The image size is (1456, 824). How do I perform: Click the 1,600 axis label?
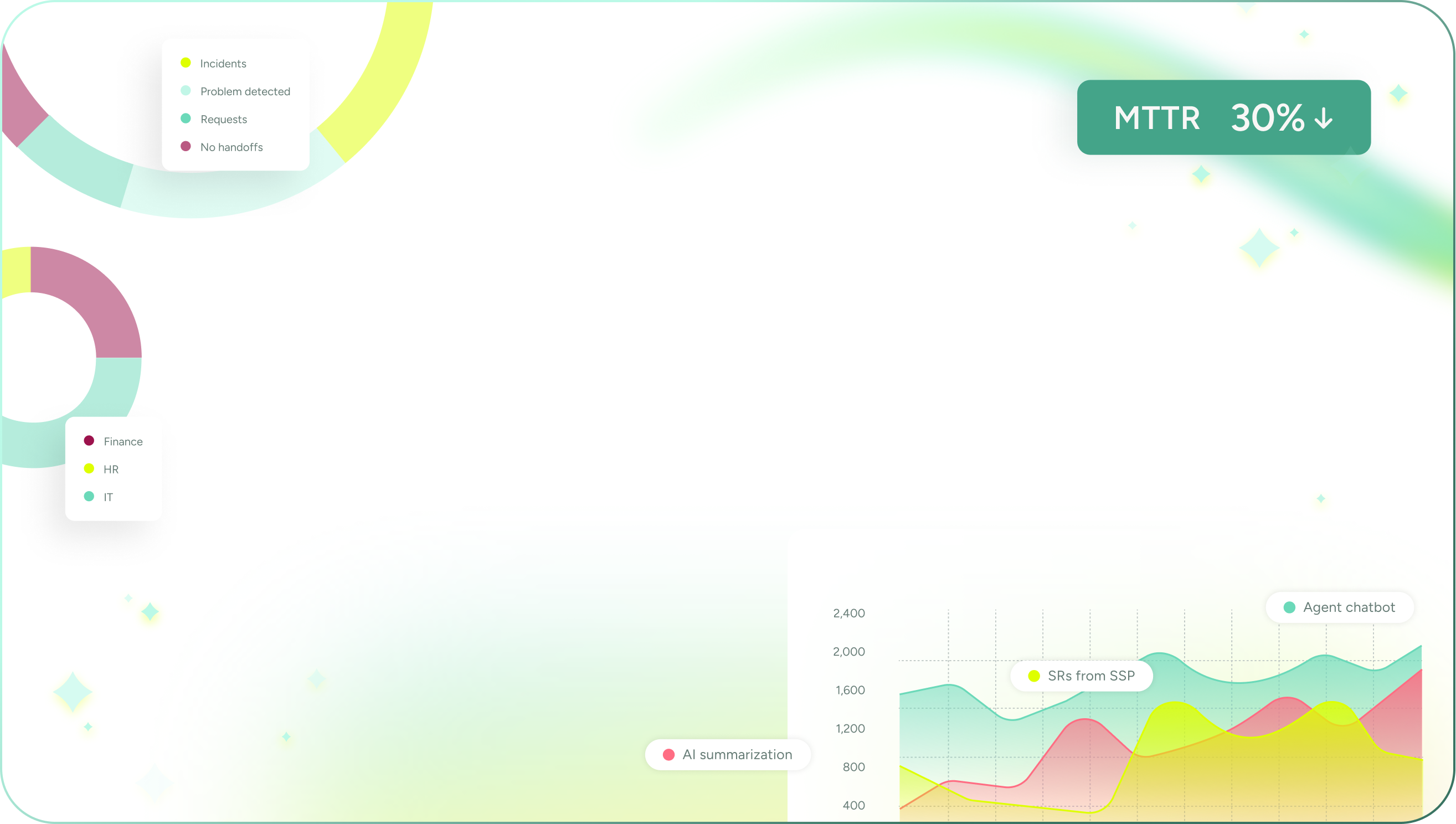pos(850,690)
